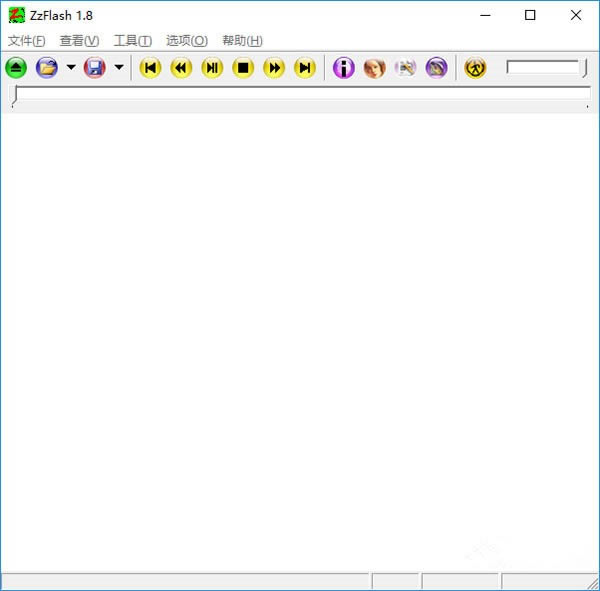Viewport: 600px width, 591px height.
Task: Click the tools/wrench toolbar icon
Action: point(406,68)
